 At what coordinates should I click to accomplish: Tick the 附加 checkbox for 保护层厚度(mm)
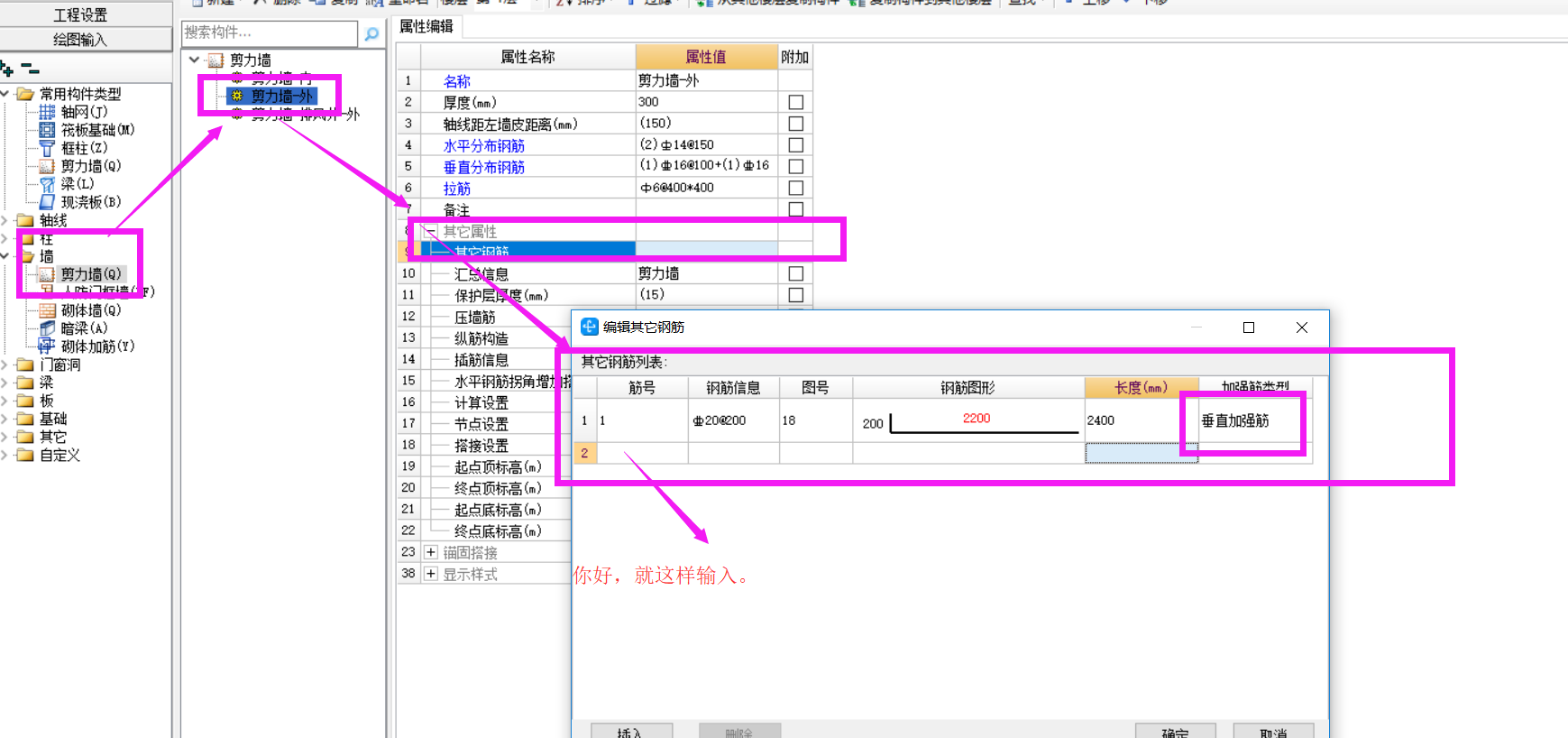[795, 295]
